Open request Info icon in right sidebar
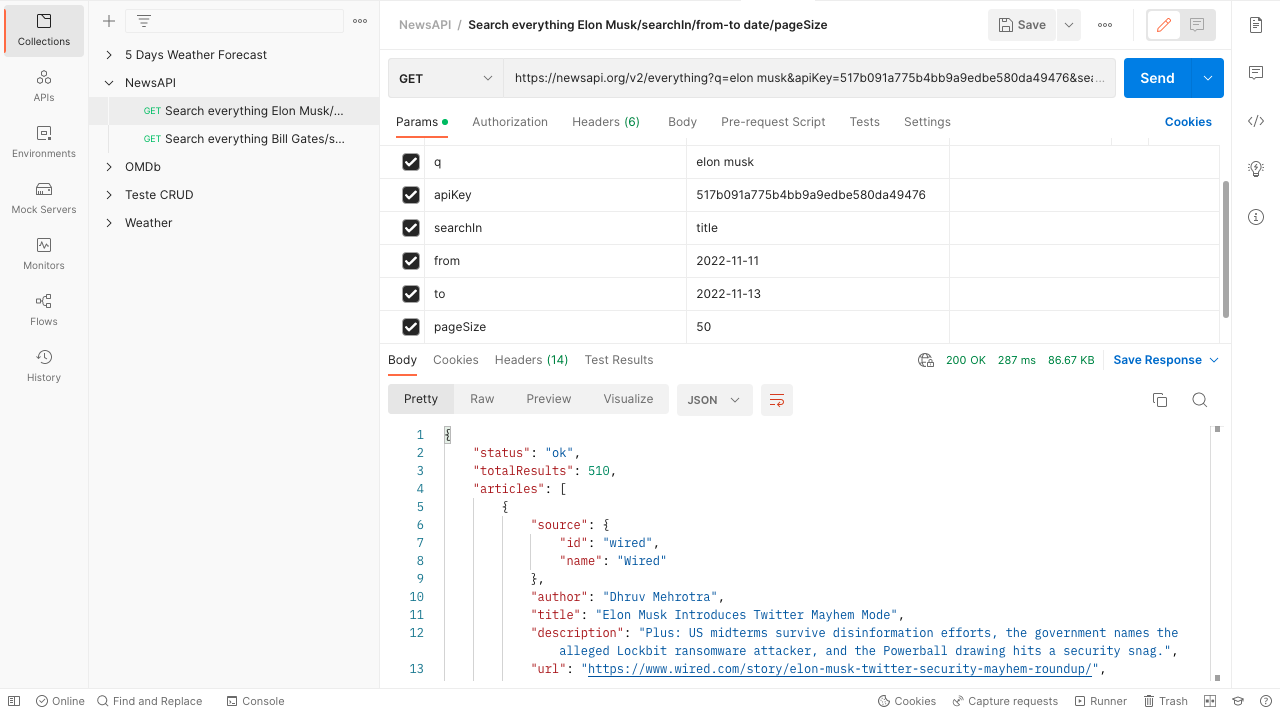This screenshot has height=713, width=1280. pyautogui.click(x=1256, y=217)
